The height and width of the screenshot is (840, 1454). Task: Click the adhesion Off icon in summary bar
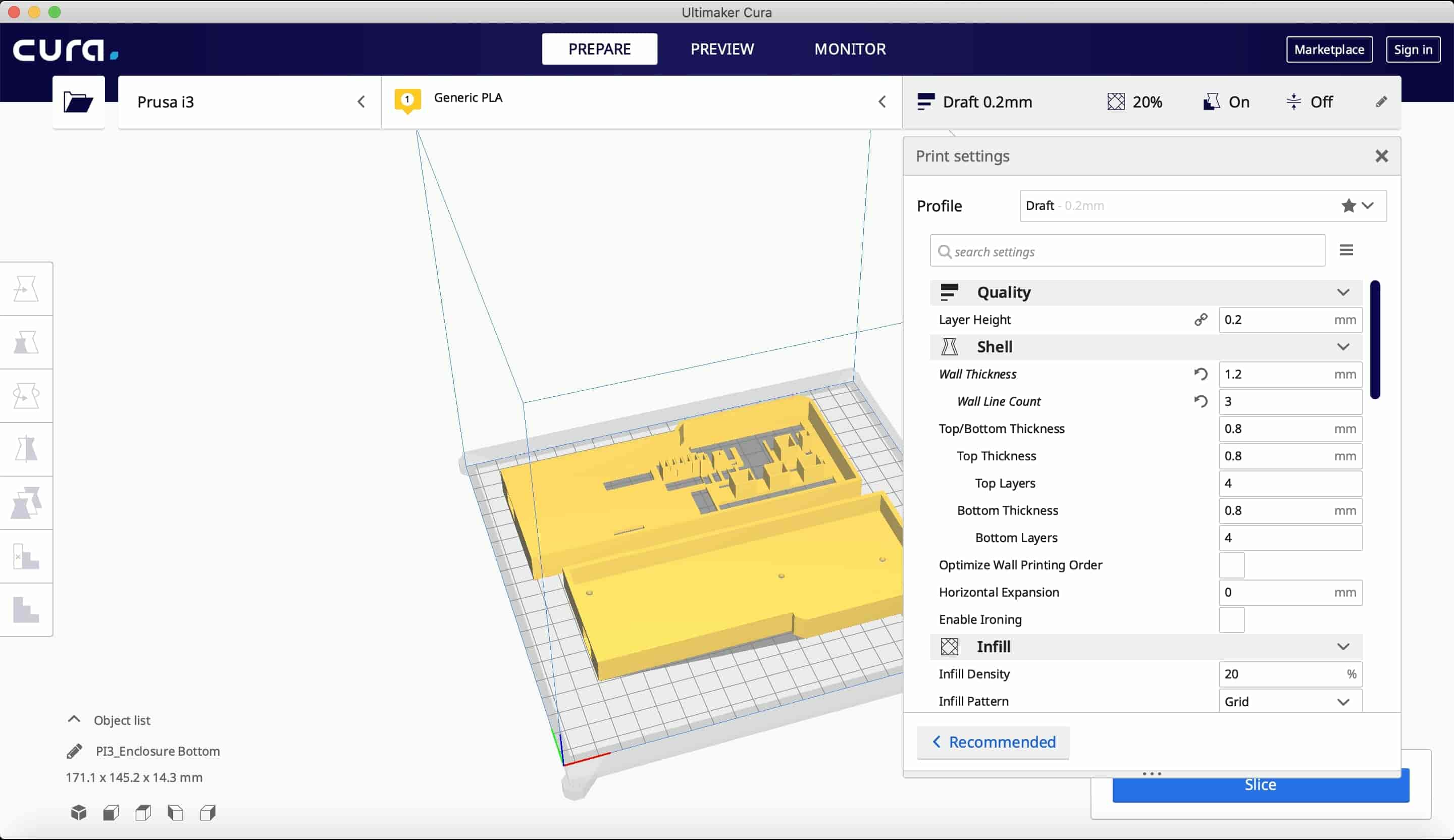[1293, 102]
